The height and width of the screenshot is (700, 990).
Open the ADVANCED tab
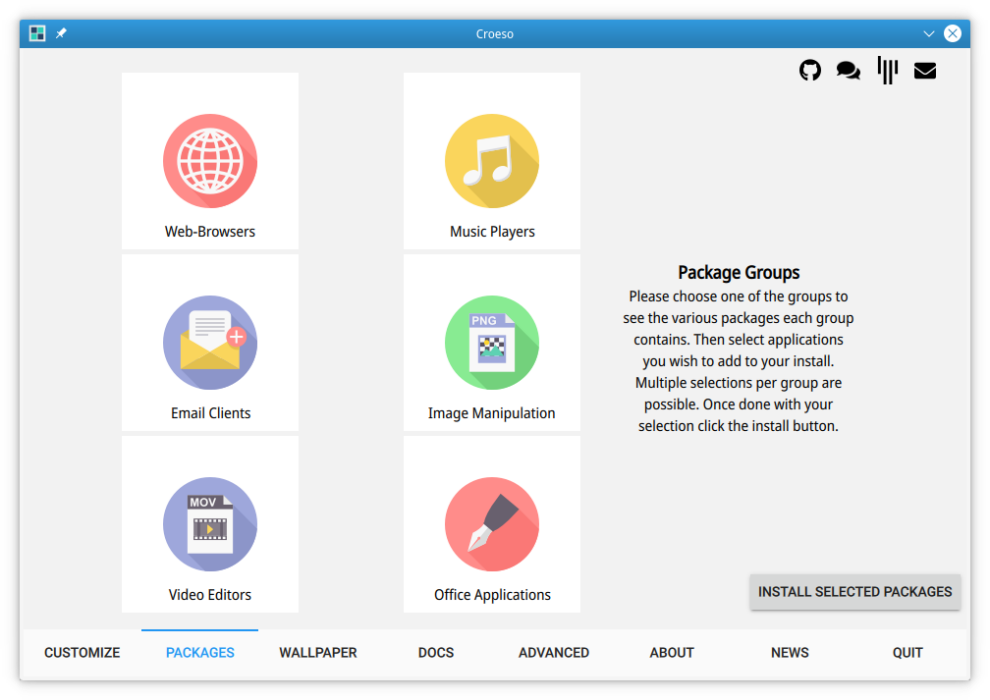click(x=553, y=652)
